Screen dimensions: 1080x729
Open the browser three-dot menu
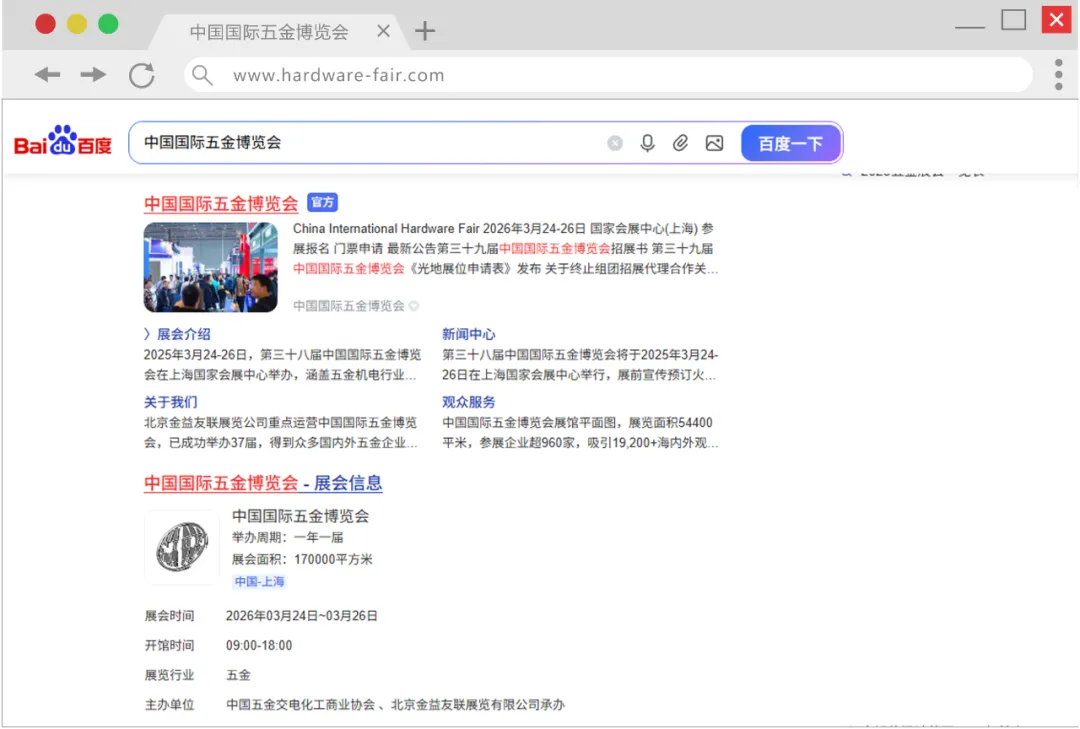[x=1058, y=75]
